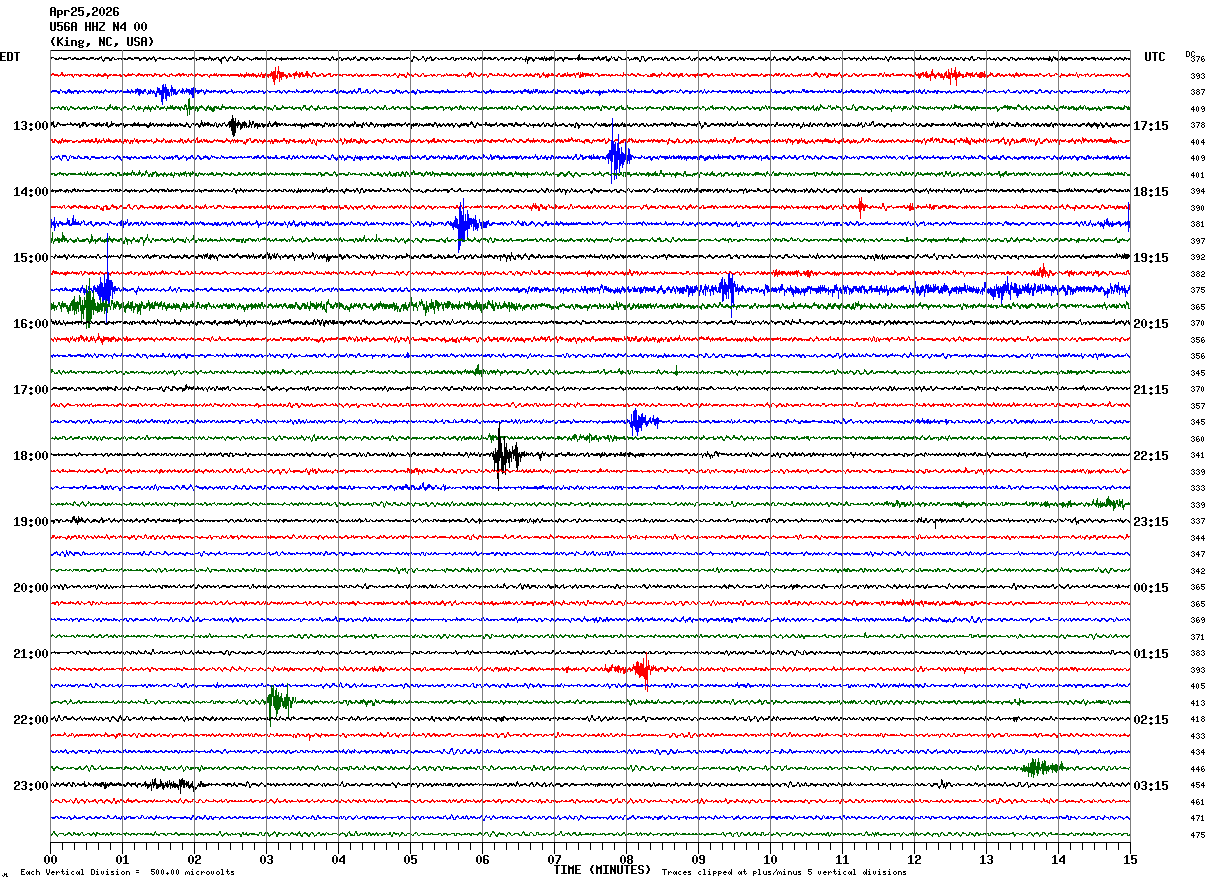Click DC offset value 405
This screenshot has width=1210, height=886.
1197,687
